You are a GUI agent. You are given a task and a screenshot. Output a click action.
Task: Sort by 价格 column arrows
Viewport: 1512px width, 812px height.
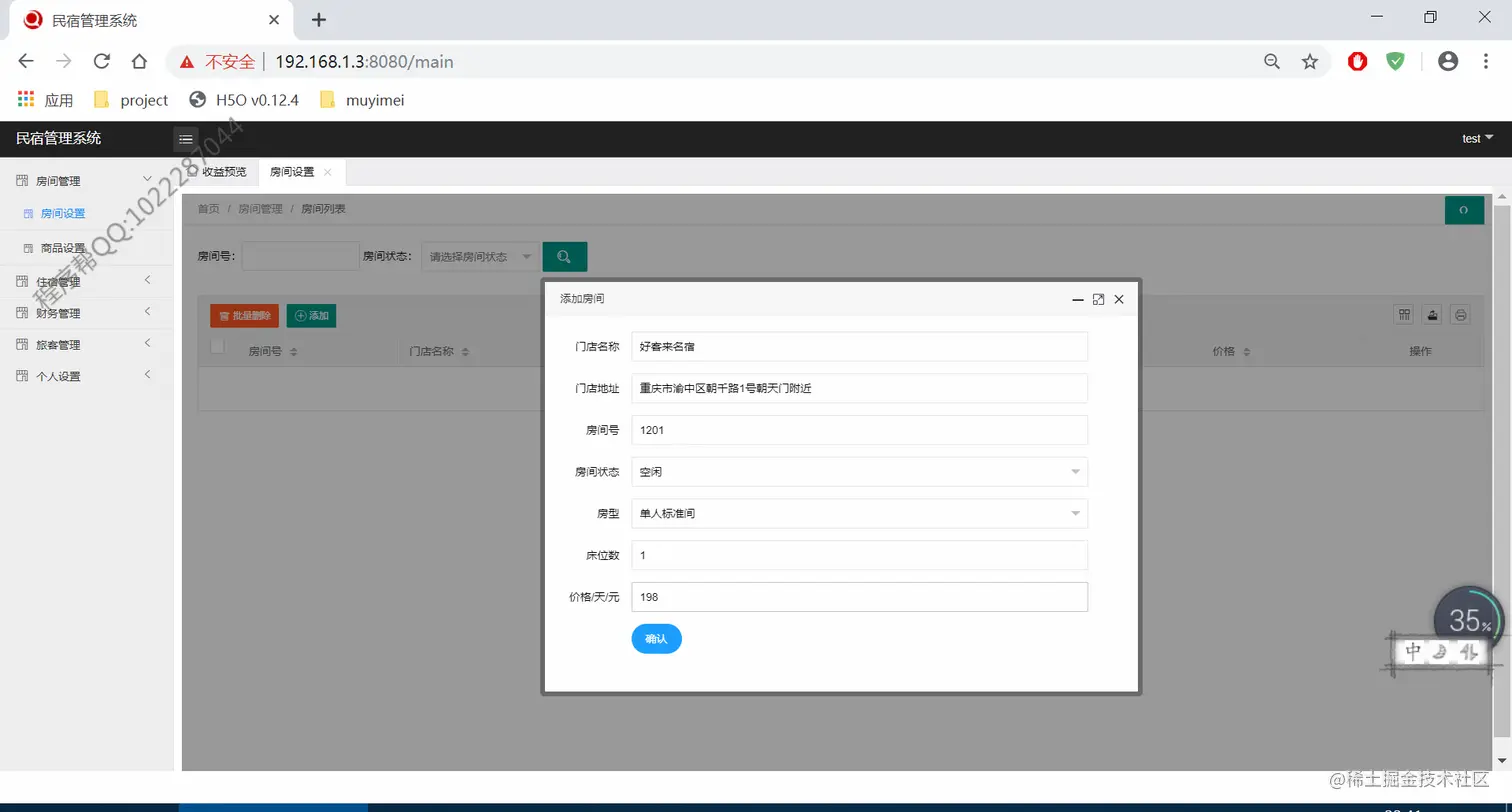click(1247, 353)
